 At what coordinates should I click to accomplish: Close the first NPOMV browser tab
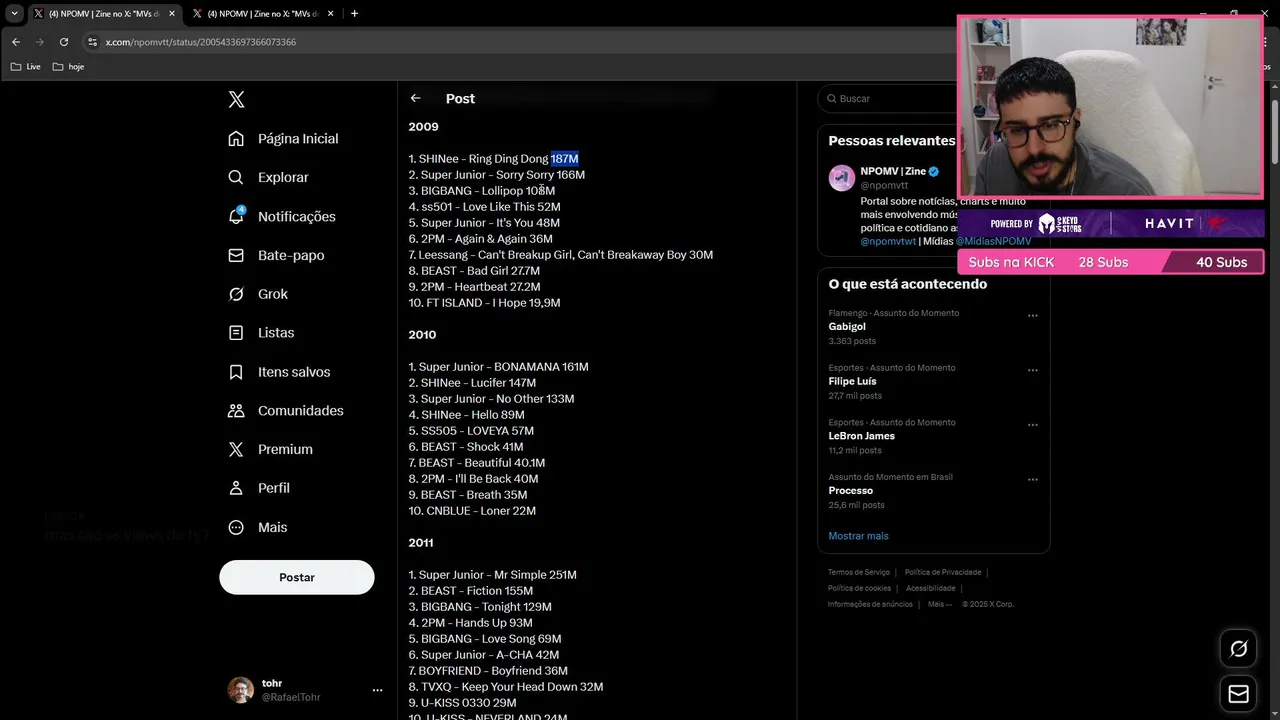click(171, 14)
